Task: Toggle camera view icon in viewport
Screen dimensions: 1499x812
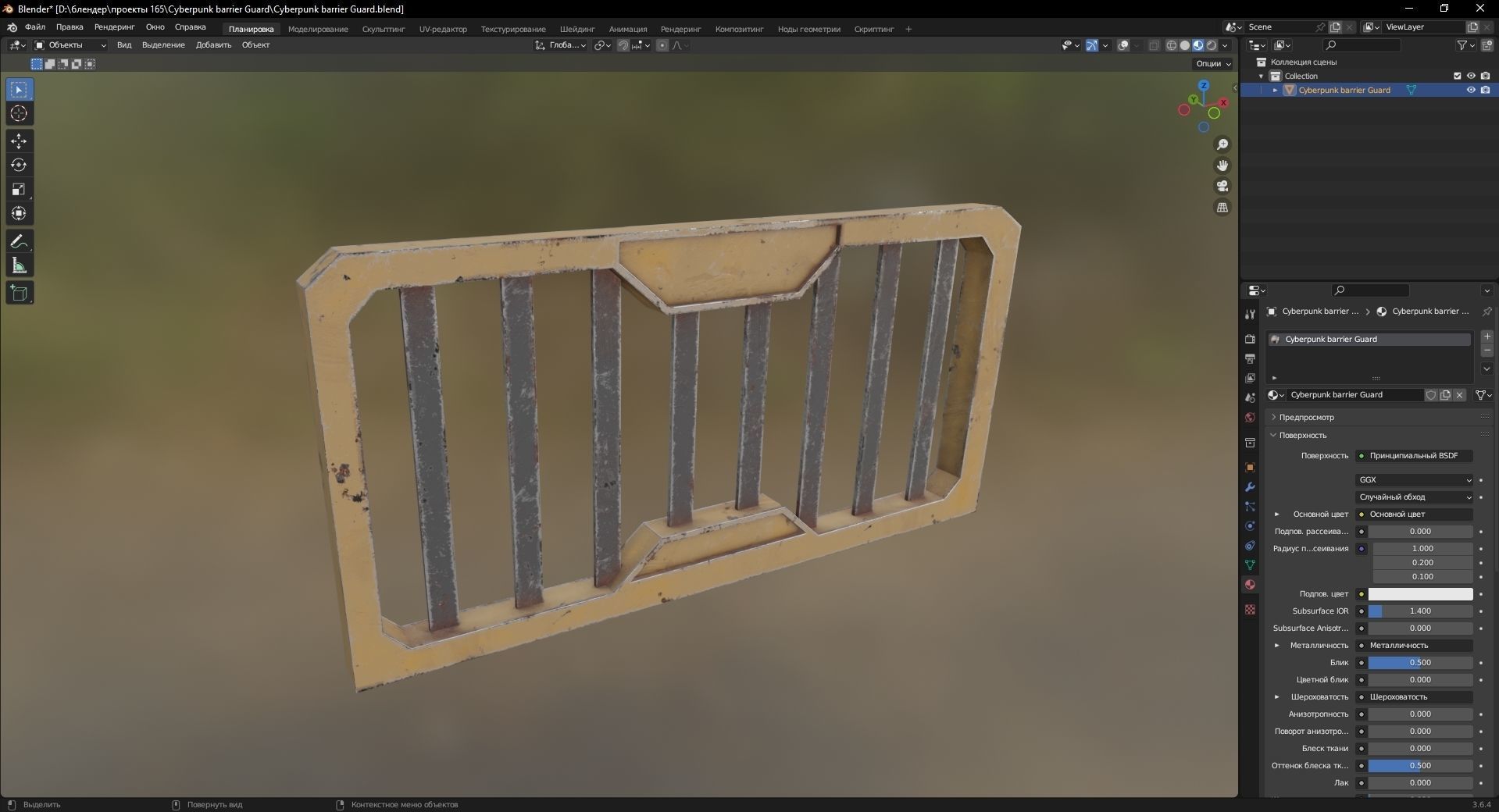Action: [1222, 186]
